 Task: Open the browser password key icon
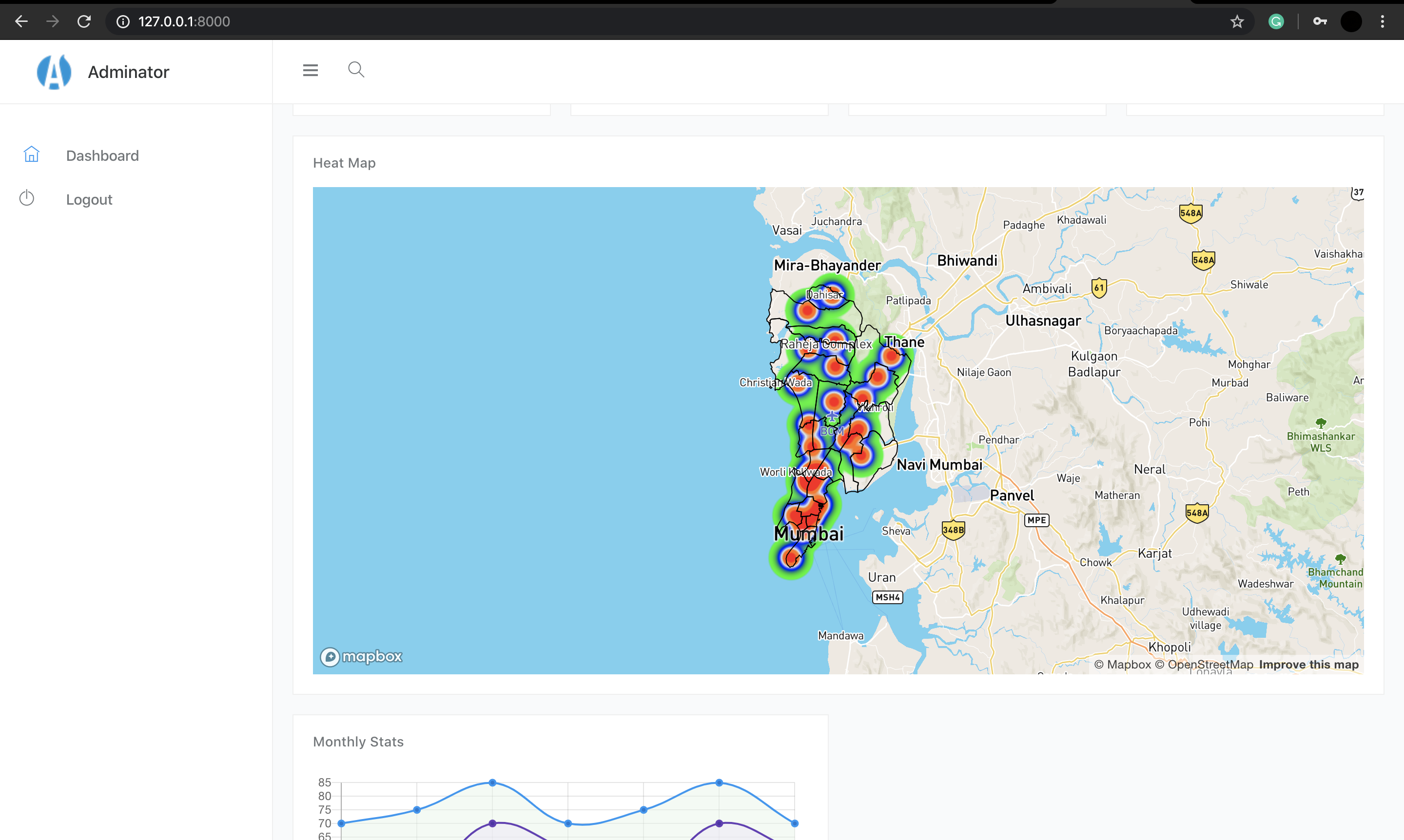click(1320, 21)
